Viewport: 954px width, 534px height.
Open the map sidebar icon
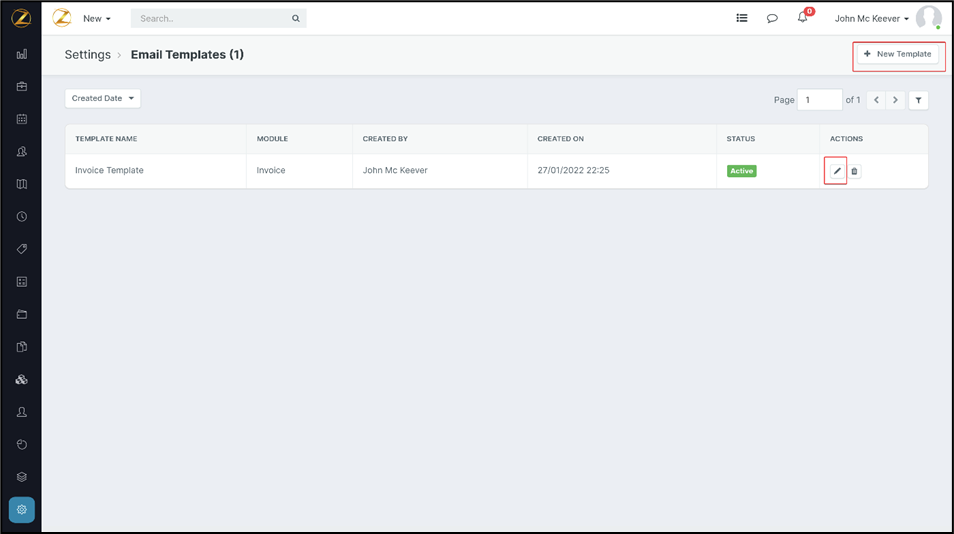pyautogui.click(x=22, y=184)
